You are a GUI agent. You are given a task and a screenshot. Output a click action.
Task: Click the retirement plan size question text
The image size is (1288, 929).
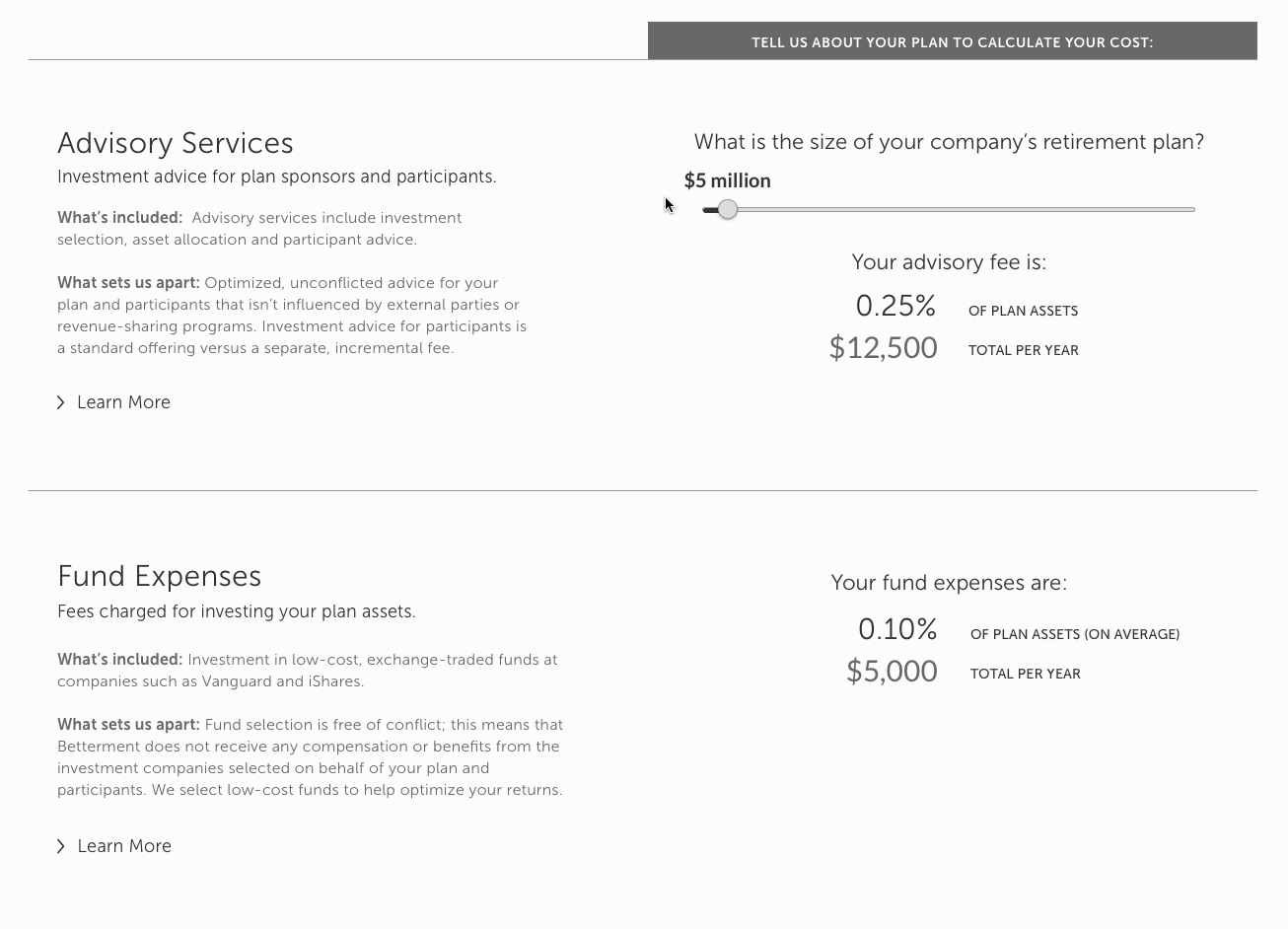[x=949, y=142]
